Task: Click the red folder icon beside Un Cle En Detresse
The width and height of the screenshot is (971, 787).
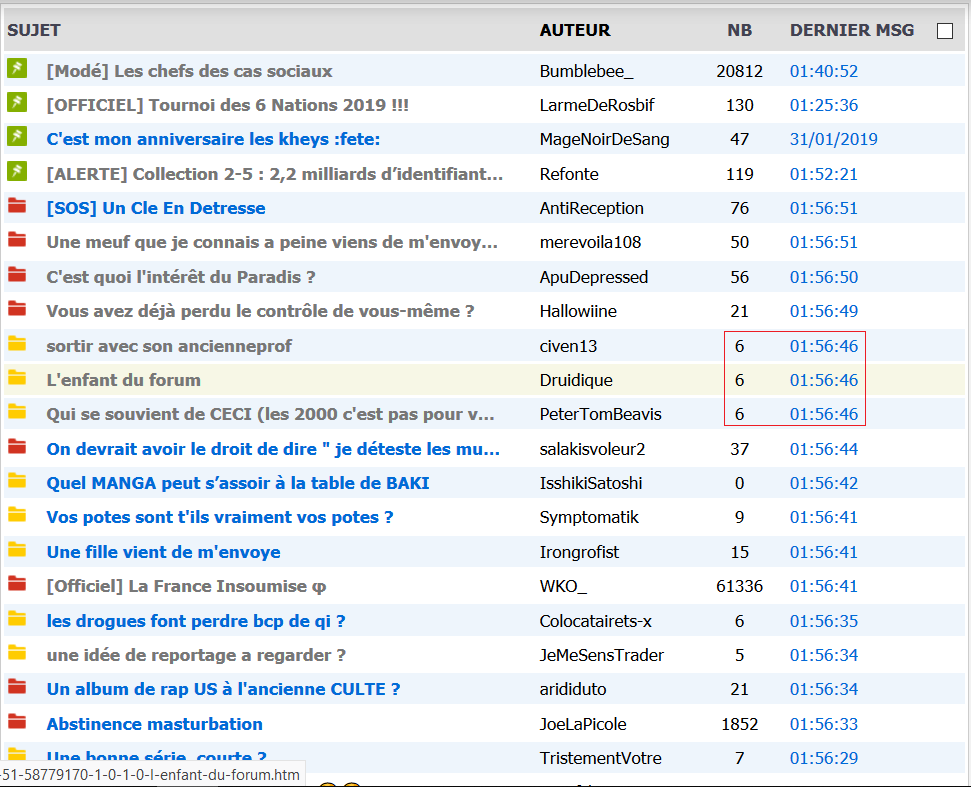Action: (17, 207)
